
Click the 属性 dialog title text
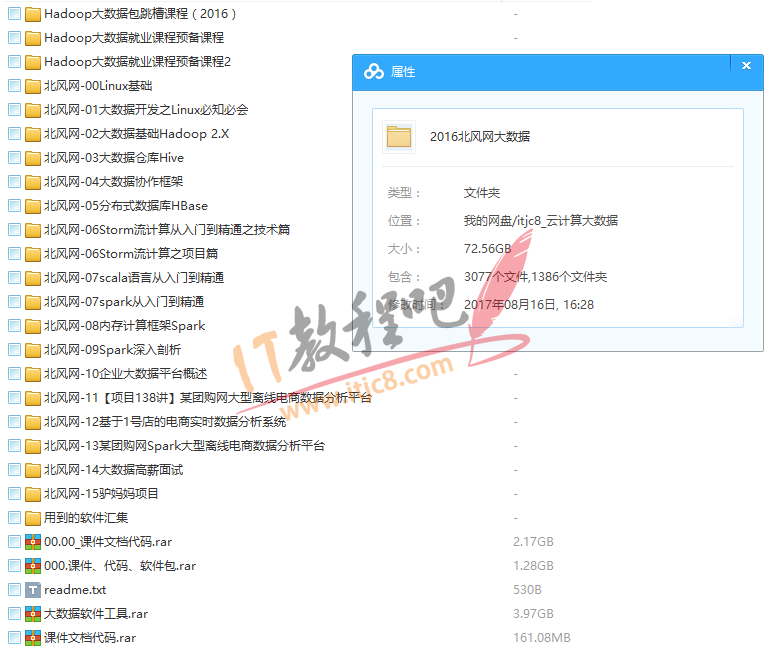(403, 72)
